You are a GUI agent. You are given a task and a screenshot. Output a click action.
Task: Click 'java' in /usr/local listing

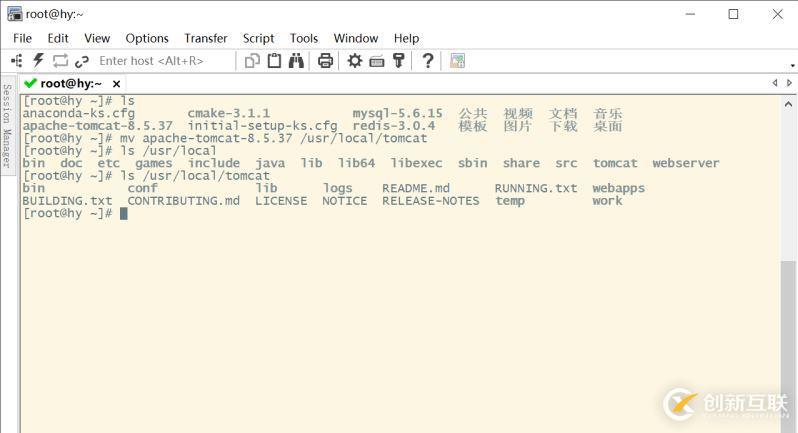coord(270,164)
